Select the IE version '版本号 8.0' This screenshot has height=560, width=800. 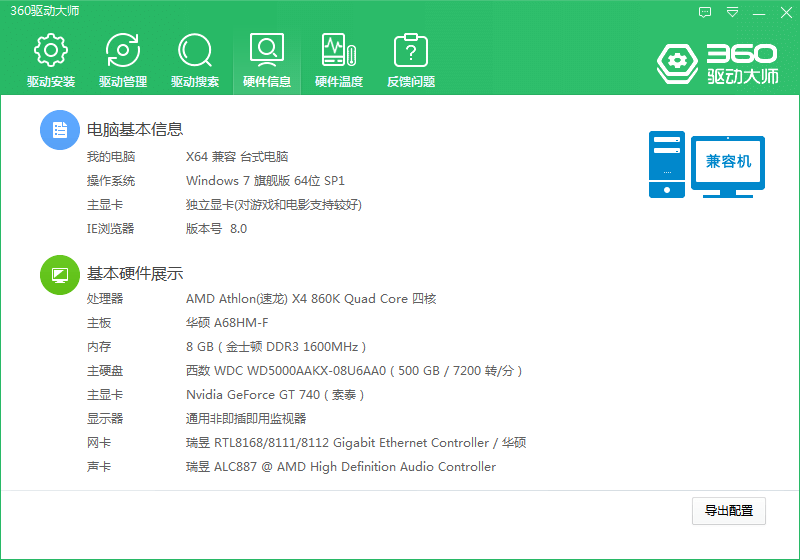click(216, 228)
